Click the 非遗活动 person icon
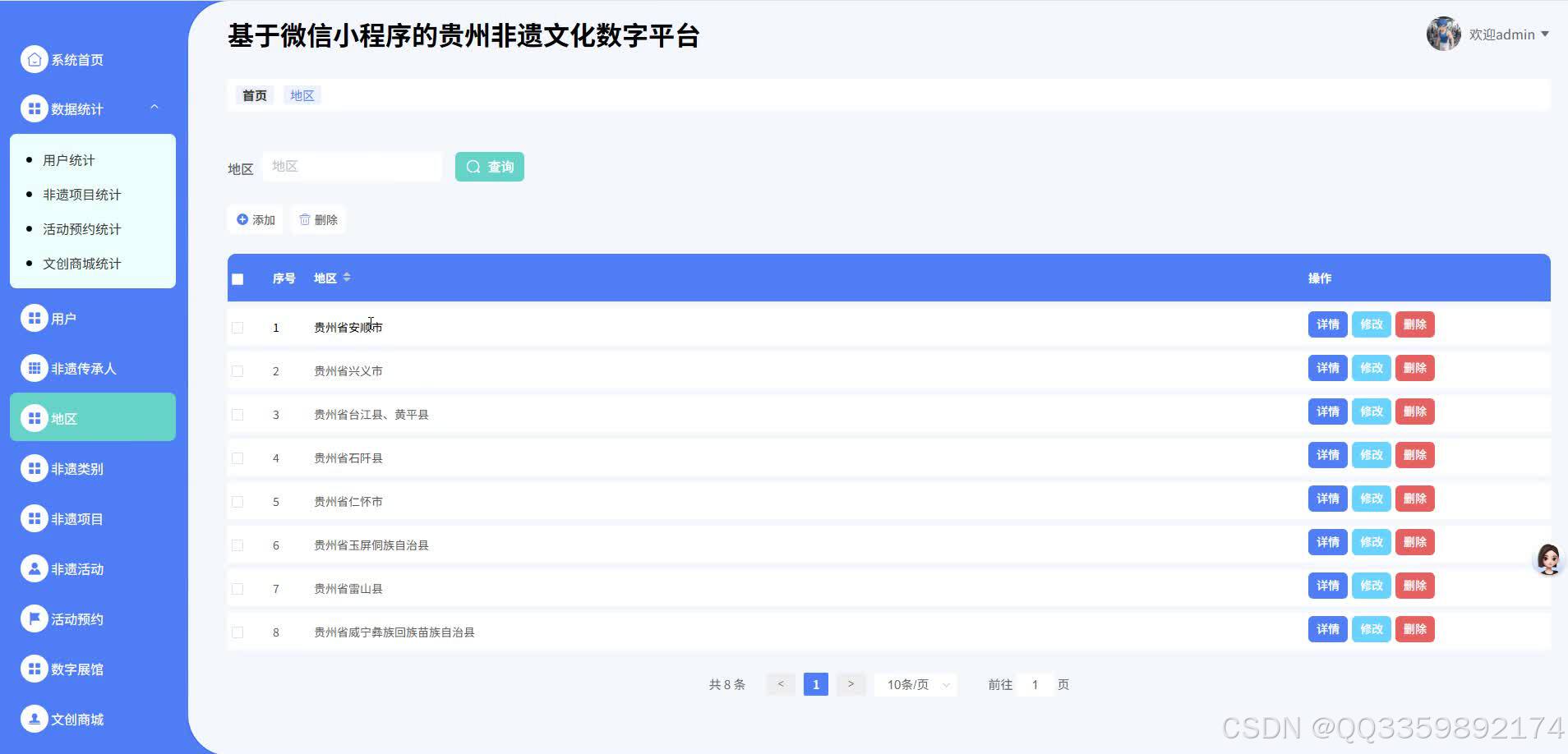The height and width of the screenshot is (754, 1568). [34, 568]
